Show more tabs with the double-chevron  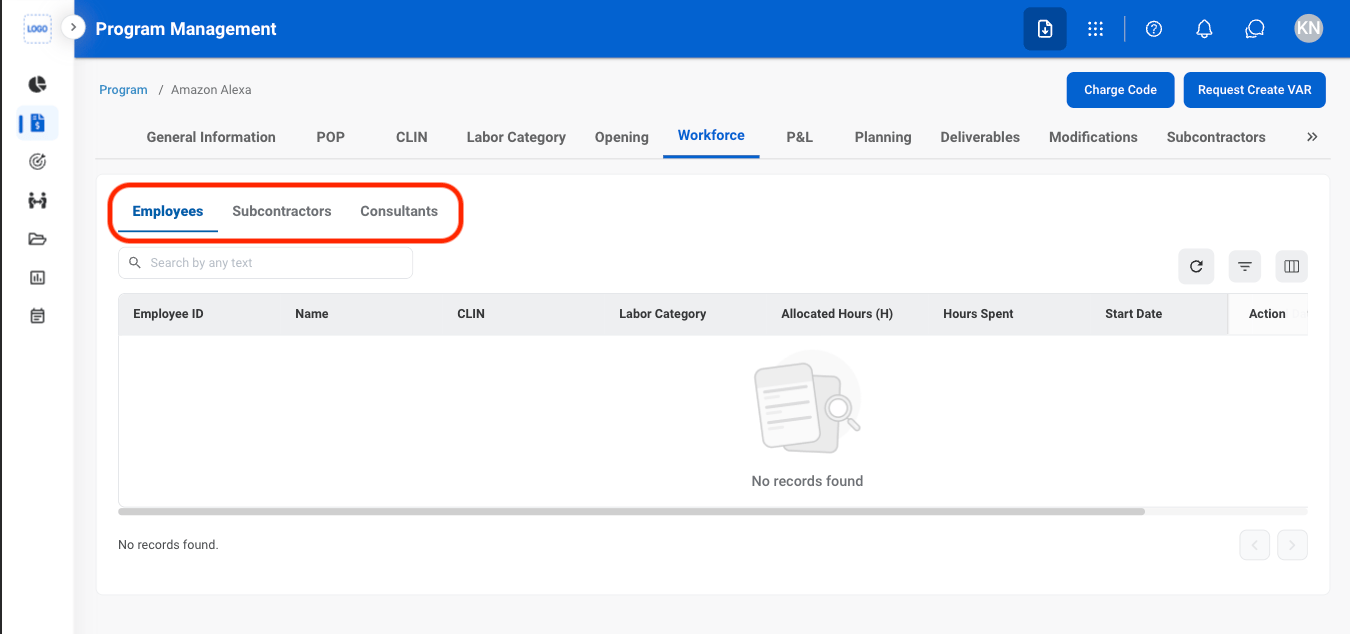click(x=1312, y=137)
